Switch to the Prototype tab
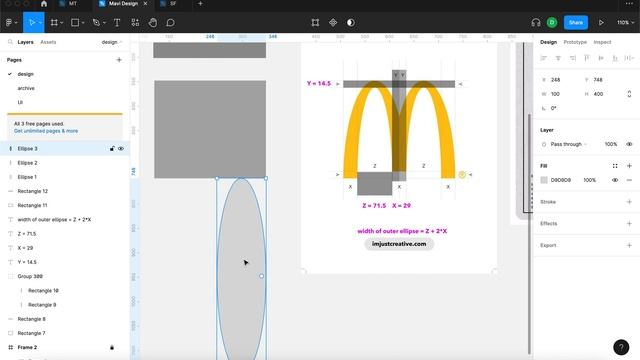 575,42
